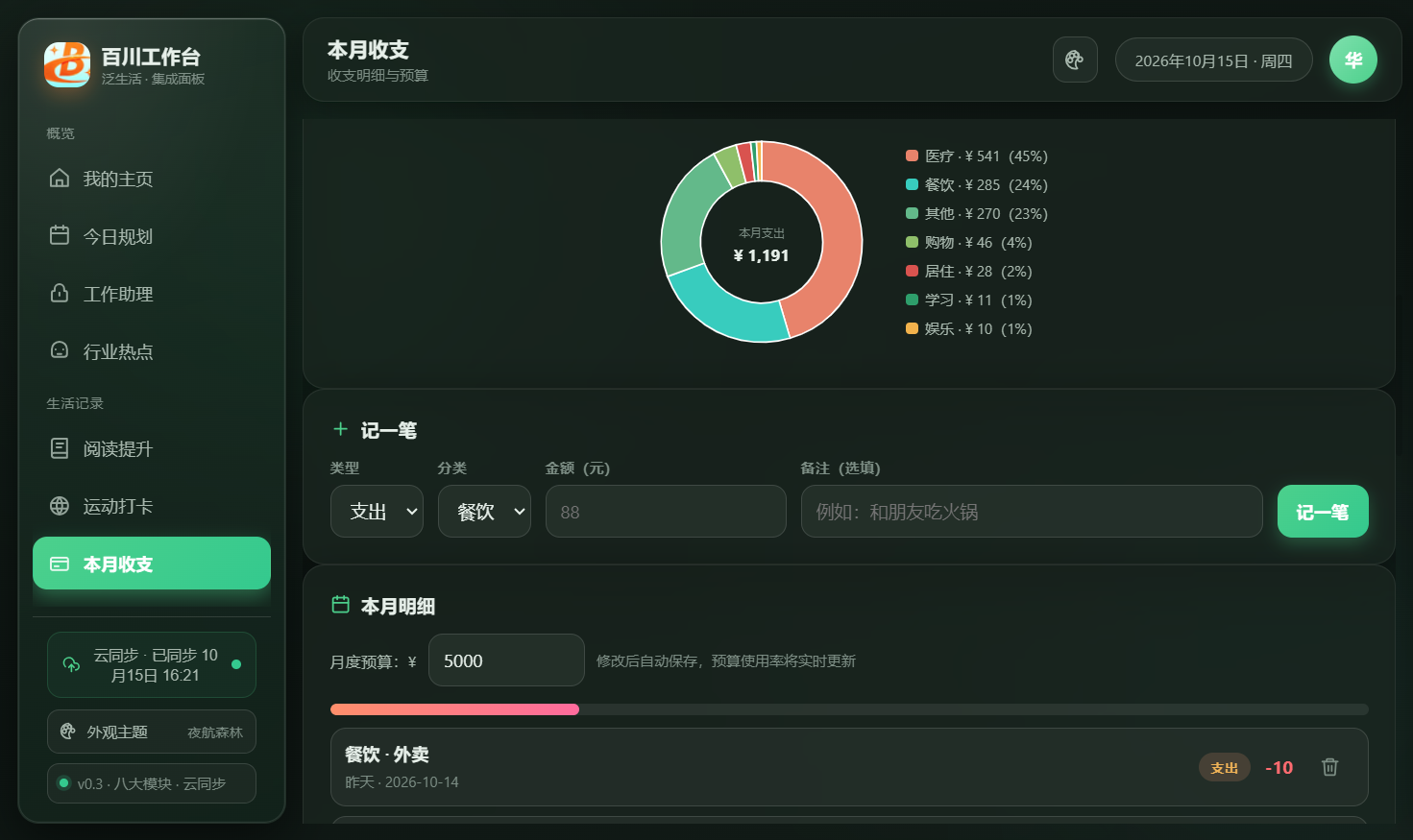Open 今日规划 in sidebar
The height and width of the screenshot is (840, 1413).
point(152,236)
